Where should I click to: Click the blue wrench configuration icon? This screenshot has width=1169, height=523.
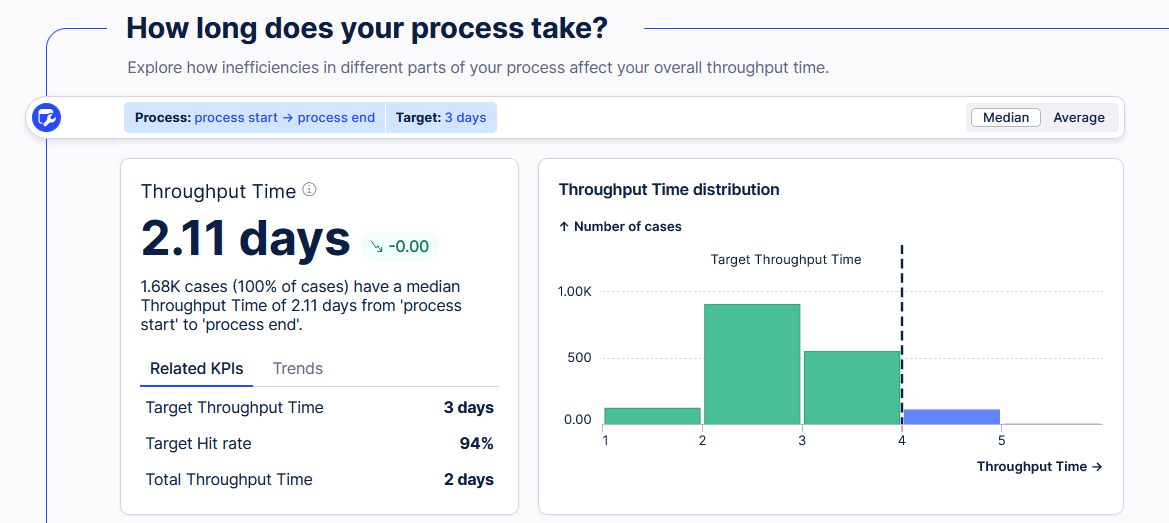[x=46, y=117]
